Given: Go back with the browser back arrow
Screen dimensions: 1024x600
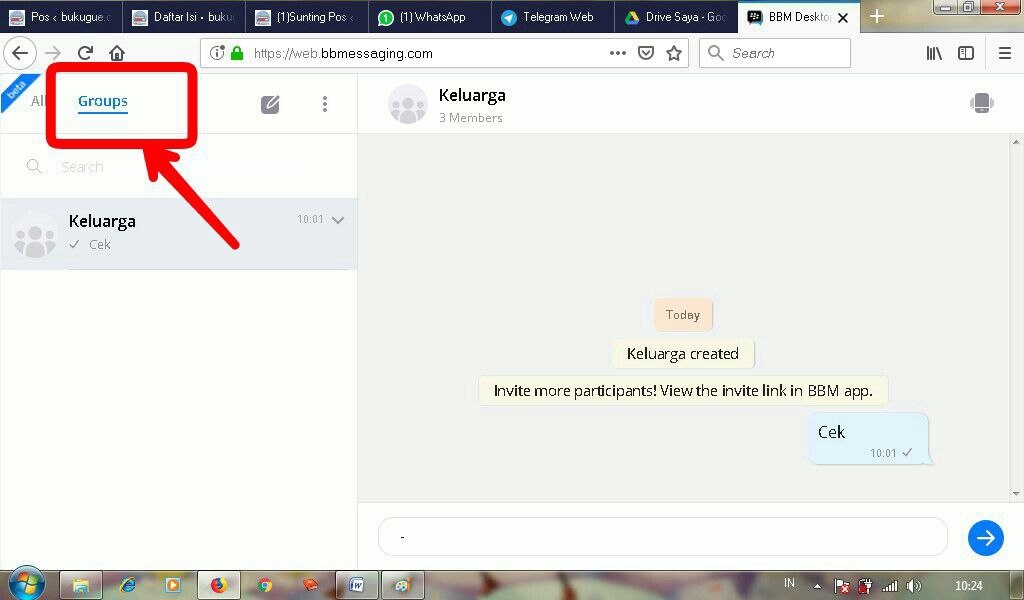Looking at the screenshot, I should coord(20,53).
